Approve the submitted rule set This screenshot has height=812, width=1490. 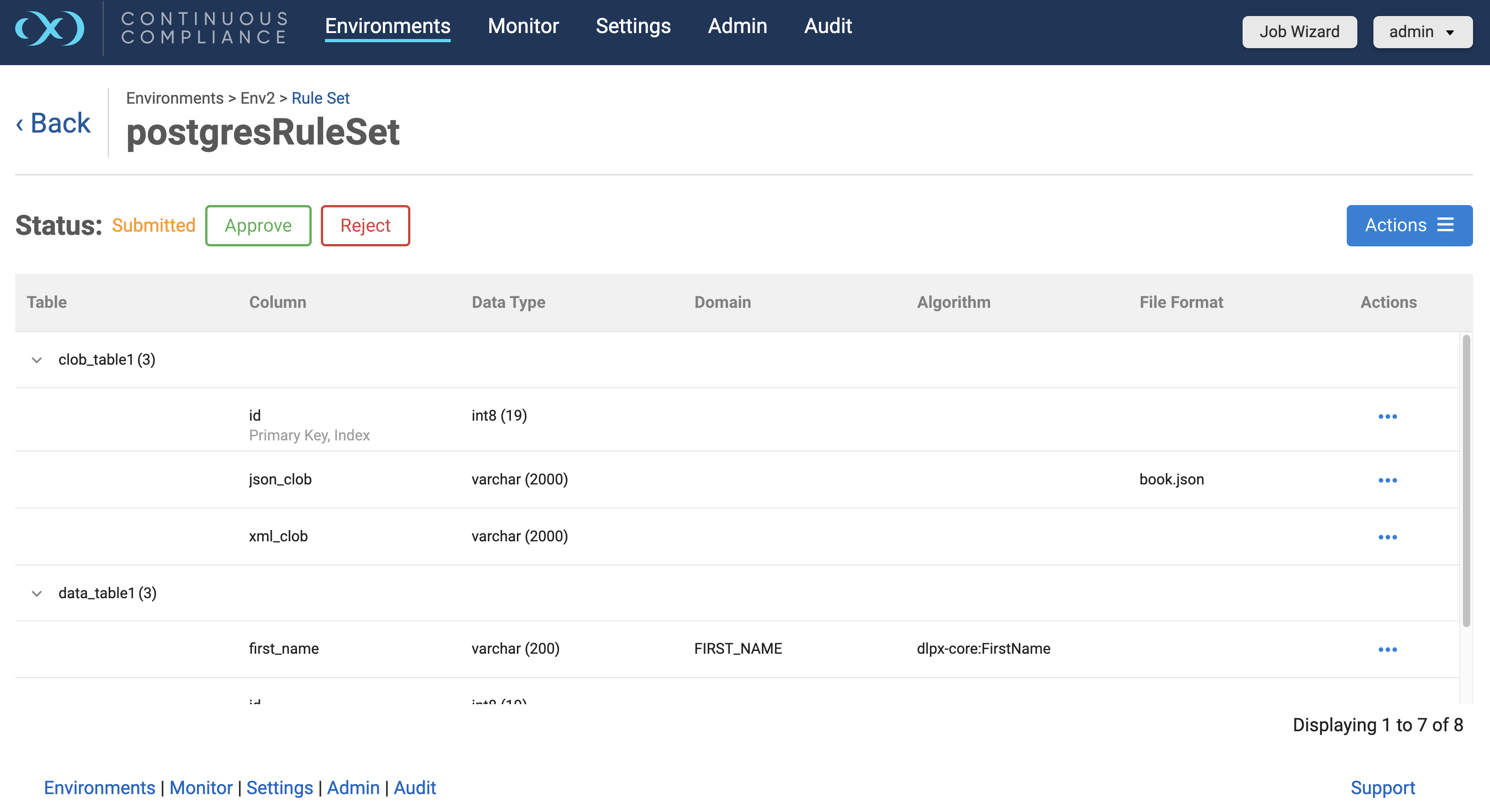[258, 225]
